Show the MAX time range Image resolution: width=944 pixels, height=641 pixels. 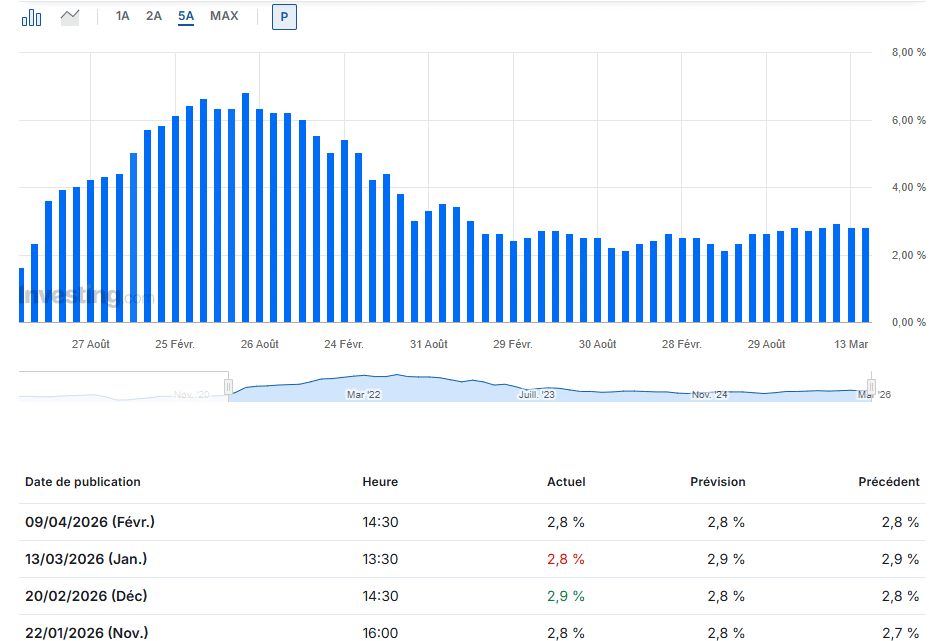coord(224,16)
